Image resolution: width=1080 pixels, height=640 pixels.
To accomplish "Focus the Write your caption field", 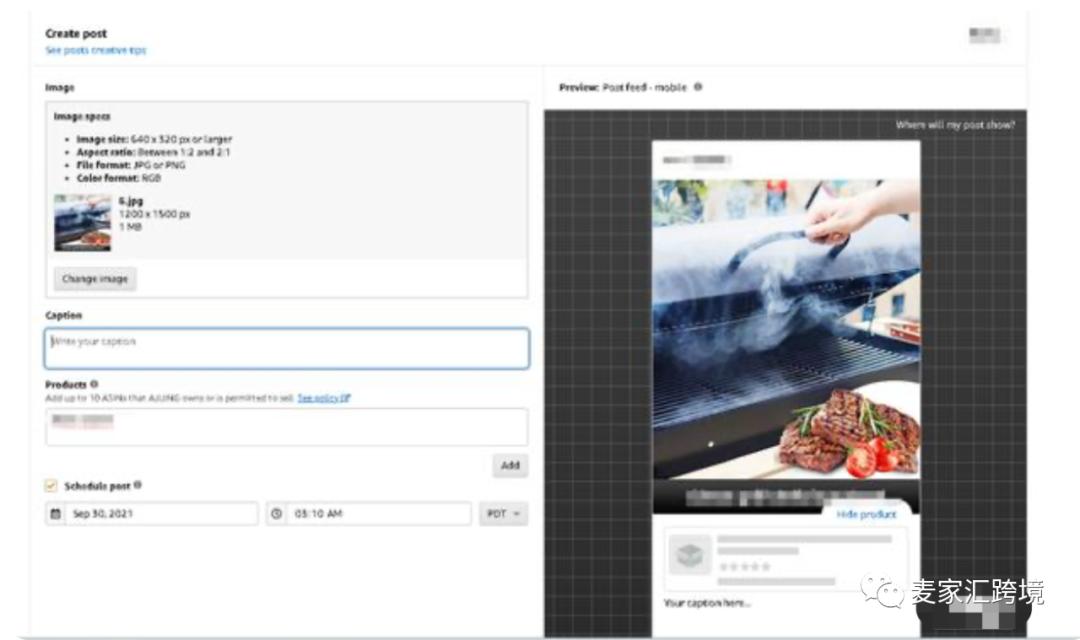I will click(287, 349).
